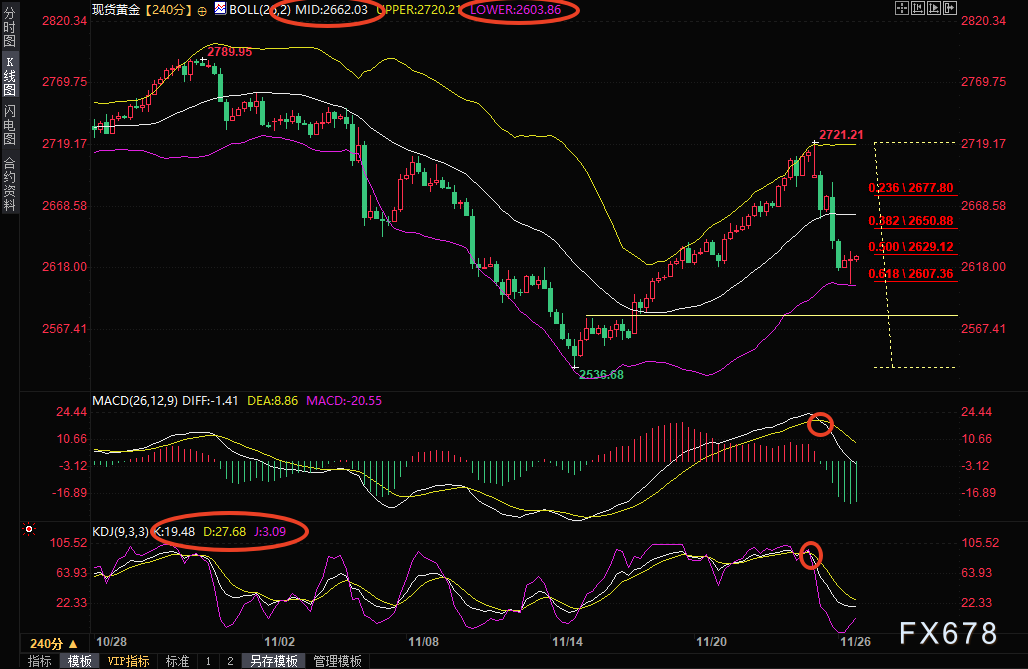This screenshot has width=1028, height=669.
Task: Click the BOLL indicator chart icon
Action: pyautogui.click(x=219, y=10)
